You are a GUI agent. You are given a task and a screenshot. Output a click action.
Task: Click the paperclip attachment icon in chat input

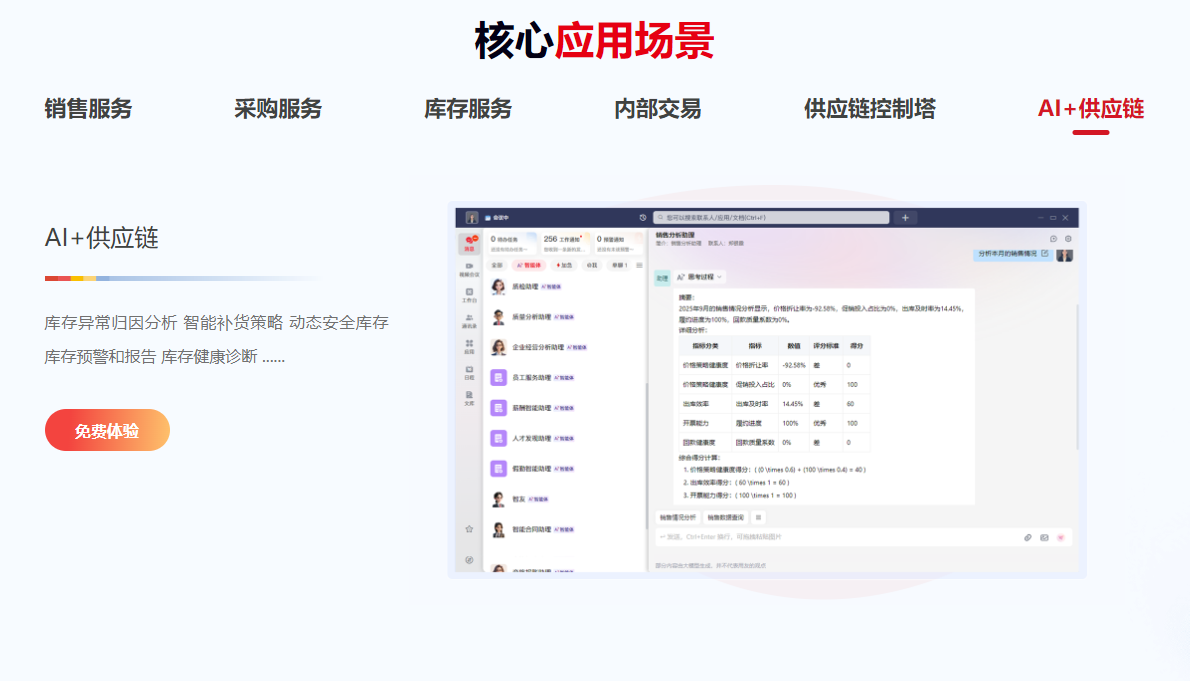1028,537
